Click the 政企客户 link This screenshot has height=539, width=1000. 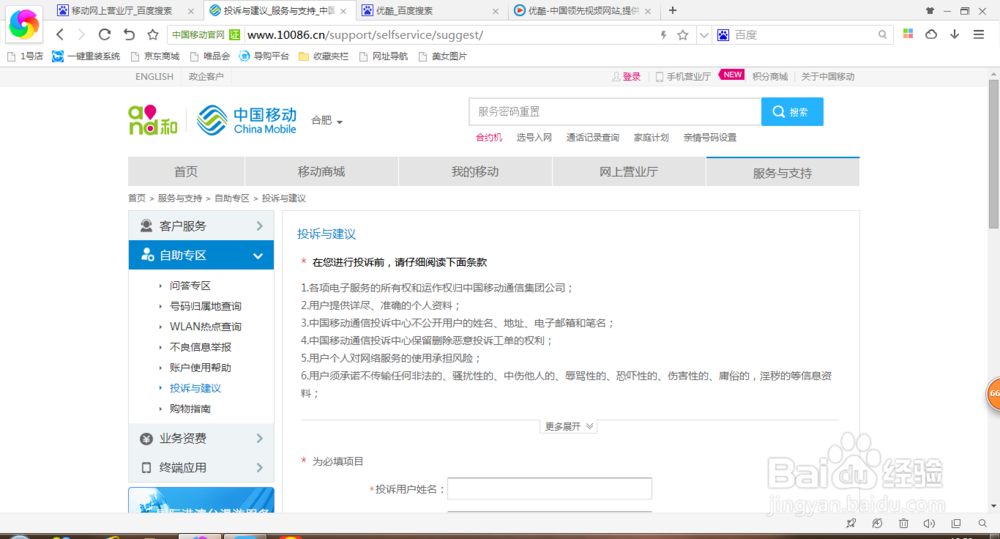[206, 77]
